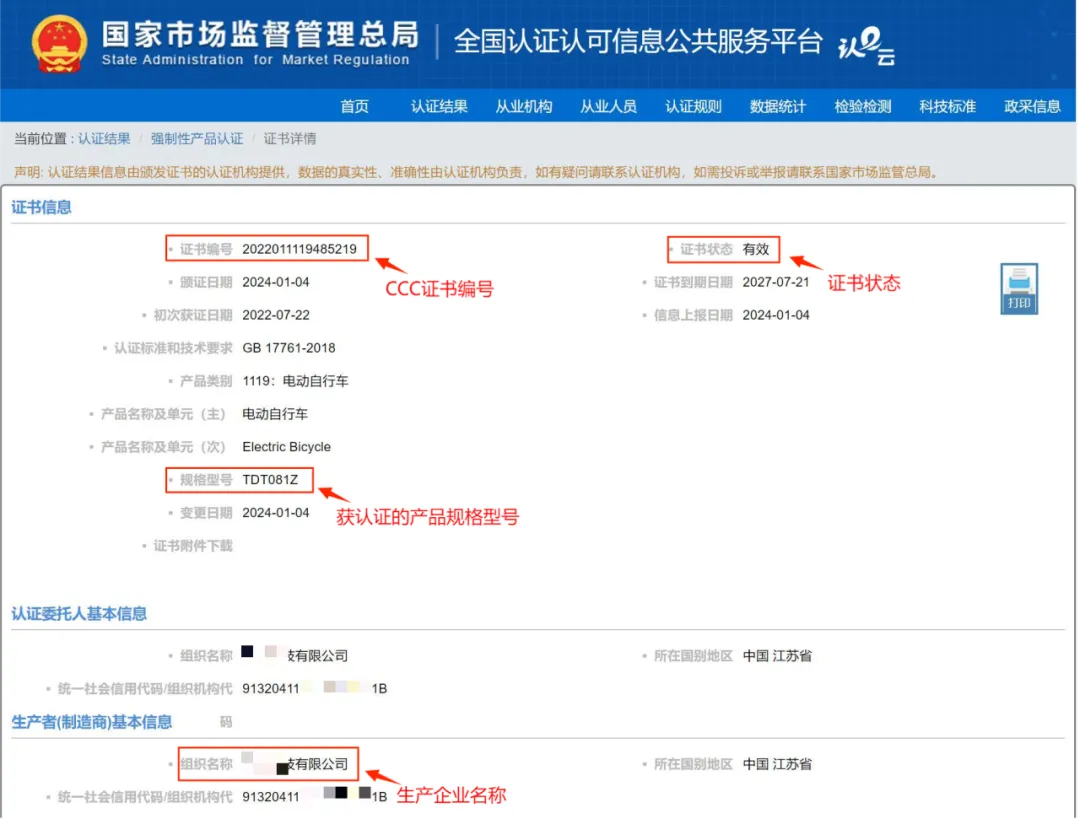Image resolution: width=1080 pixels, height=819 pixels.
Task: Open the 检验检测 section
Action: pyautogui.click(x=862, y=105)
